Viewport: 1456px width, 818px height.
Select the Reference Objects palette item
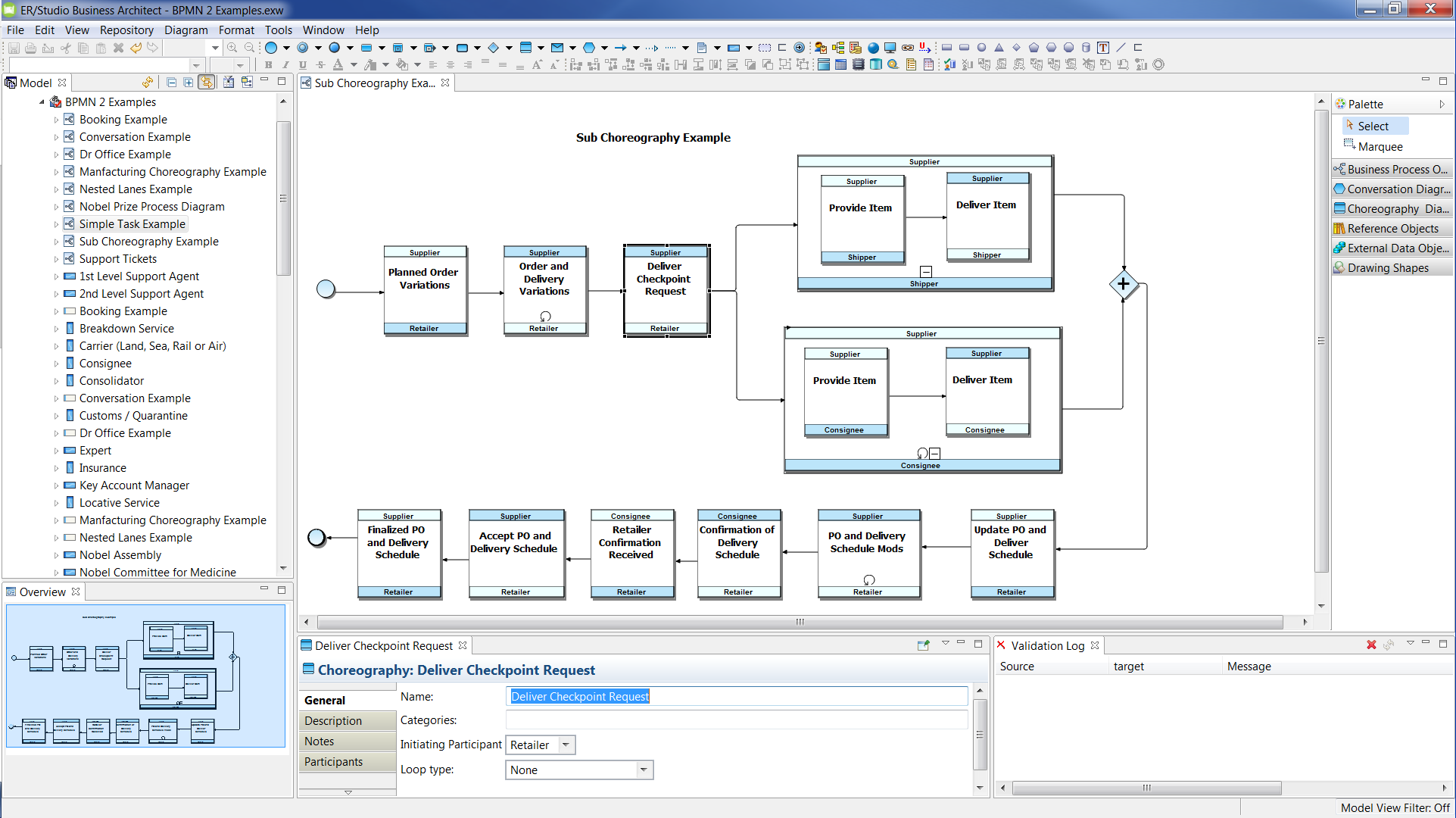[1393, 228]
